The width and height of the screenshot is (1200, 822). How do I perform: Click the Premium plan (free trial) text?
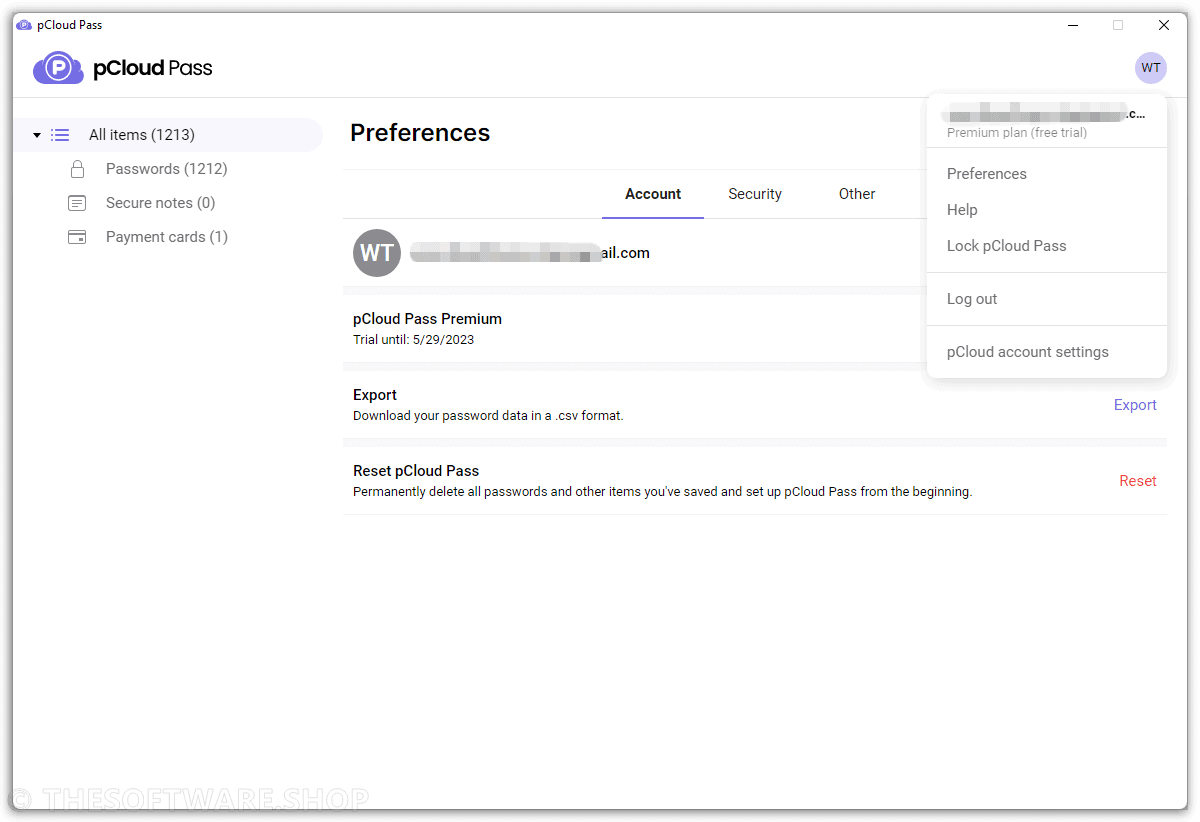pyautogui.click(x=1017, y=132)
